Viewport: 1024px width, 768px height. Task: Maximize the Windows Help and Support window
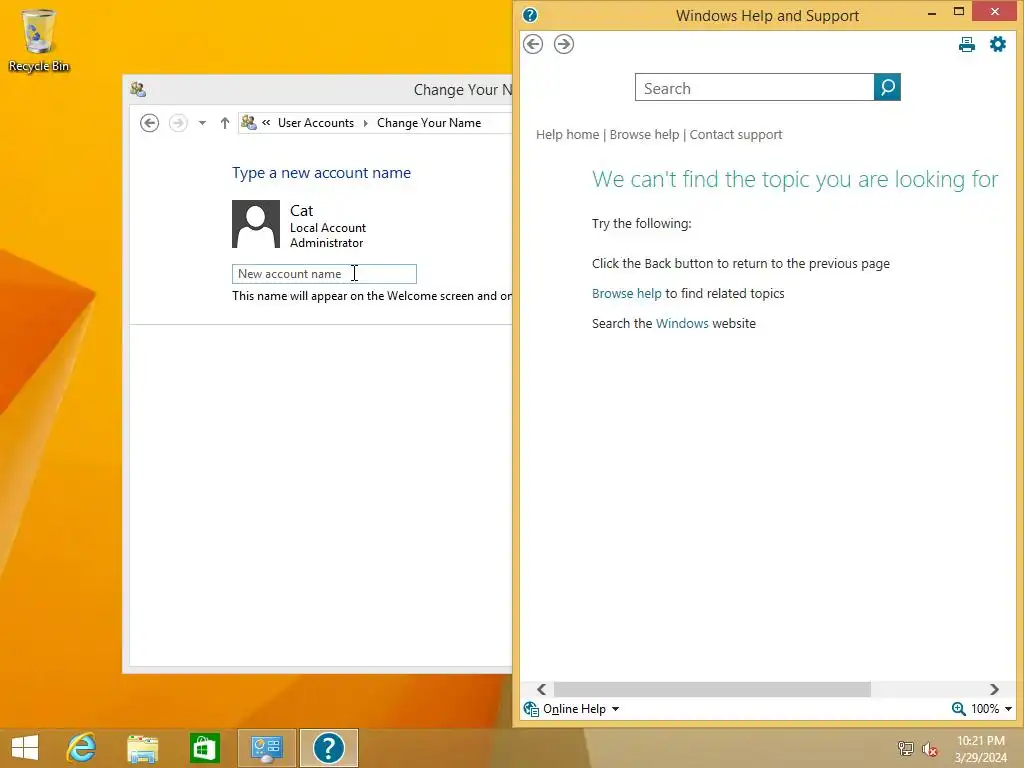point(959,12)
